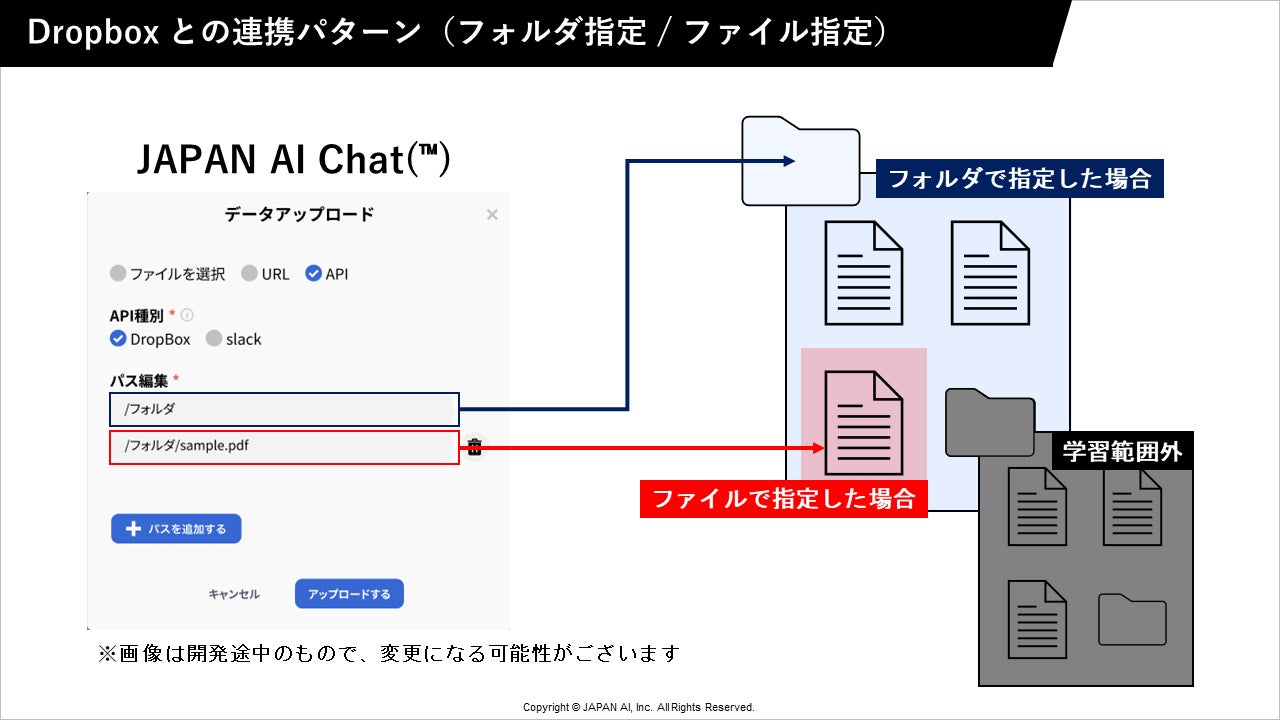The width and height of the screenshot is (1280, 720).
Task: Click the gray folder icon labeled 学習範囲外
Action: [989, 422]
